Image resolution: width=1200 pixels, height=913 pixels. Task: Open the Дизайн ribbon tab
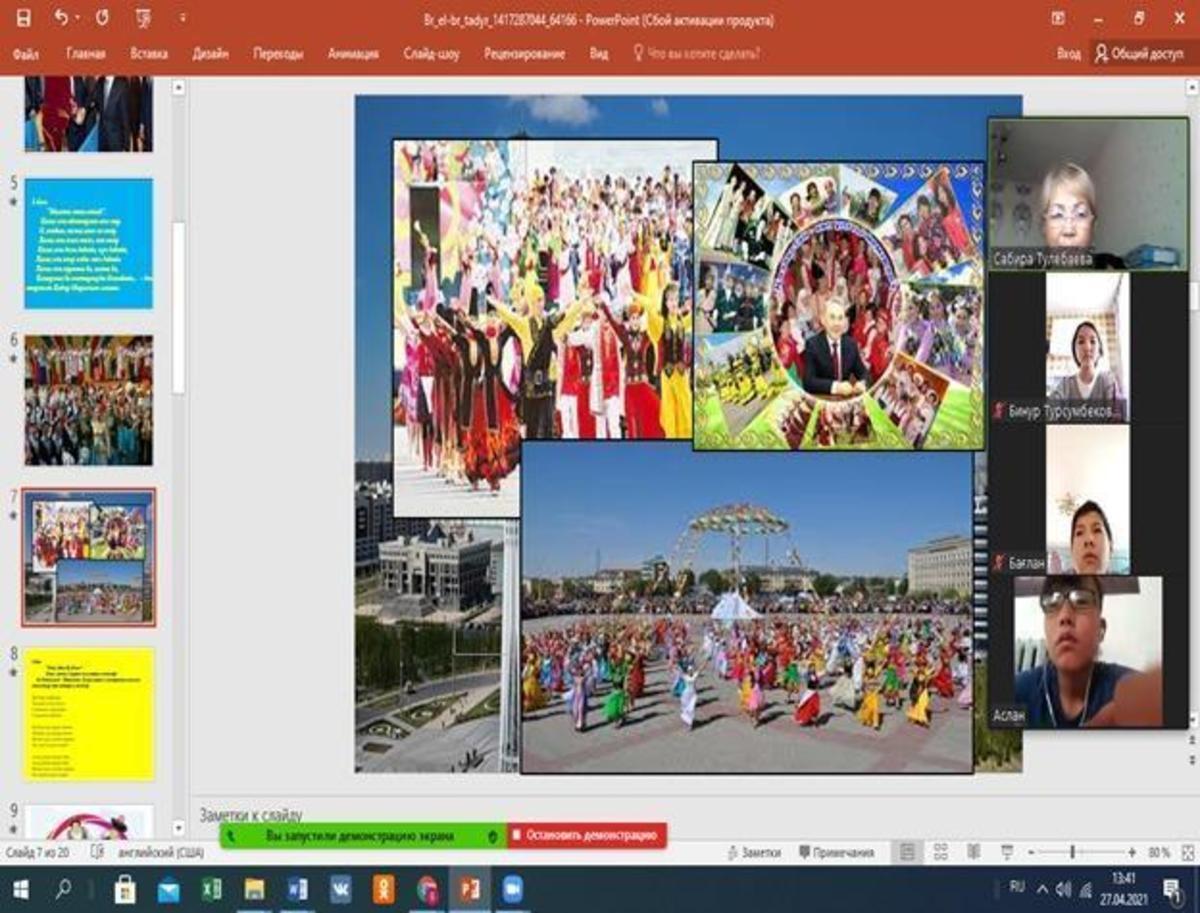210,54
